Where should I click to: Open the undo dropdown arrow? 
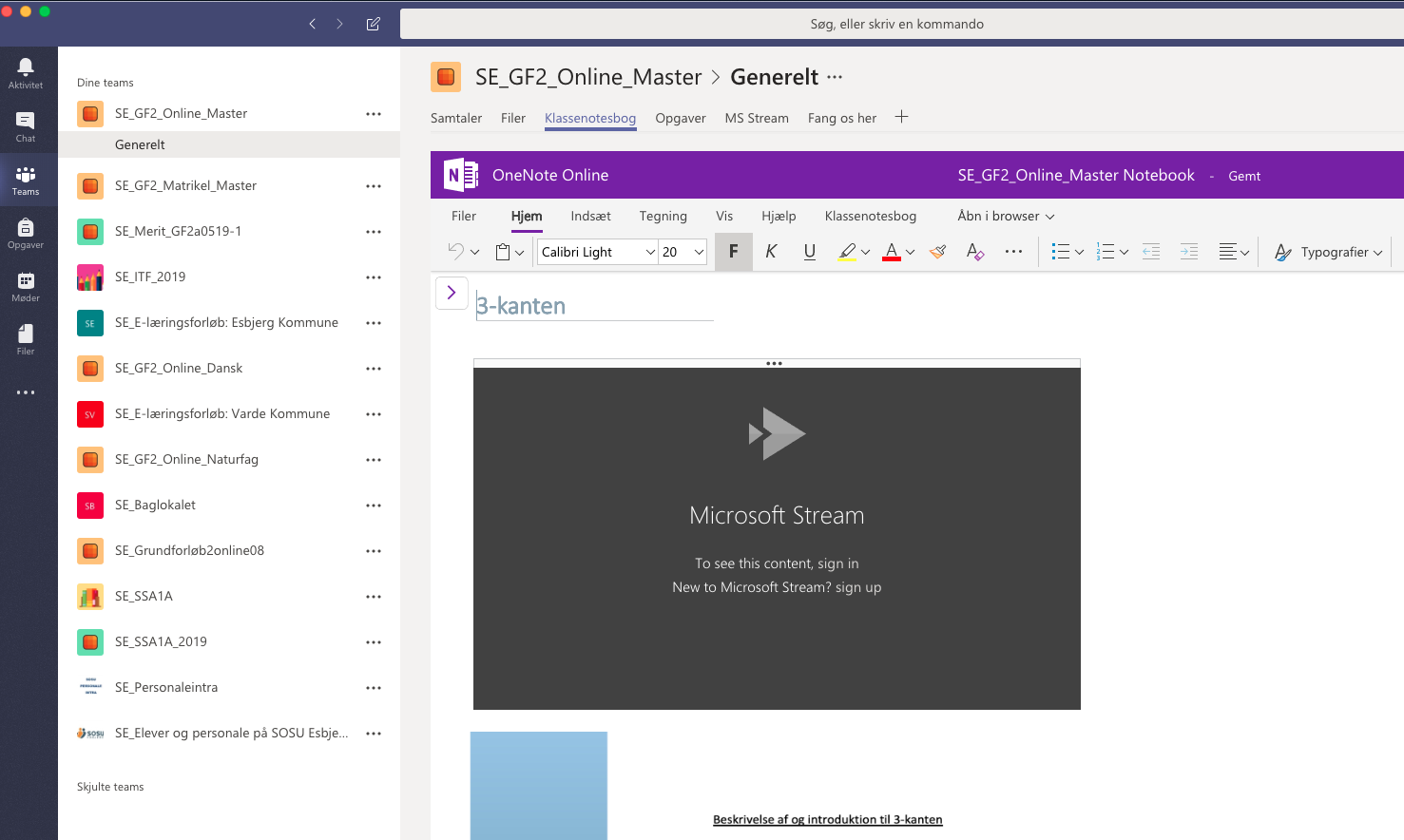coord(474,253)
